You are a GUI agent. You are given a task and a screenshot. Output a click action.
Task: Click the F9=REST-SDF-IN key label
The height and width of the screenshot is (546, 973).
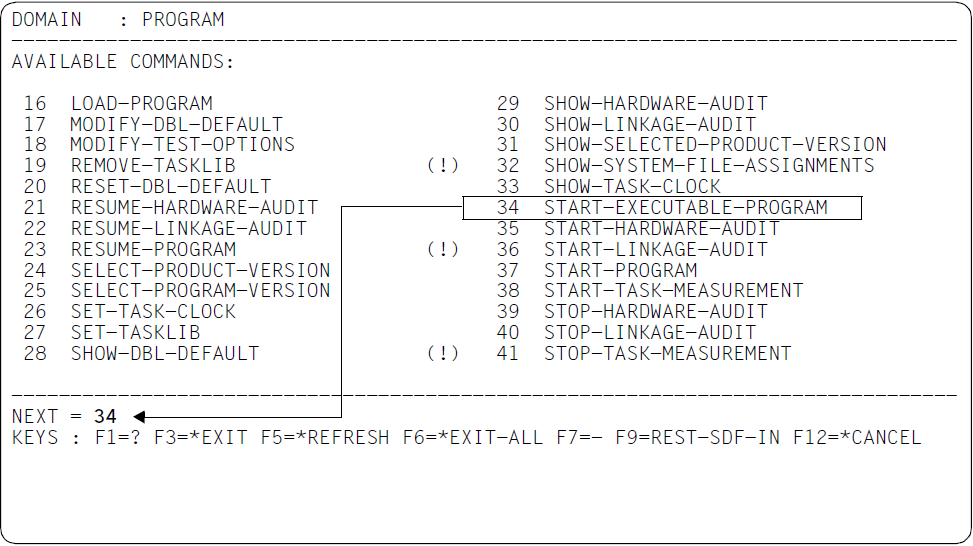697,437
